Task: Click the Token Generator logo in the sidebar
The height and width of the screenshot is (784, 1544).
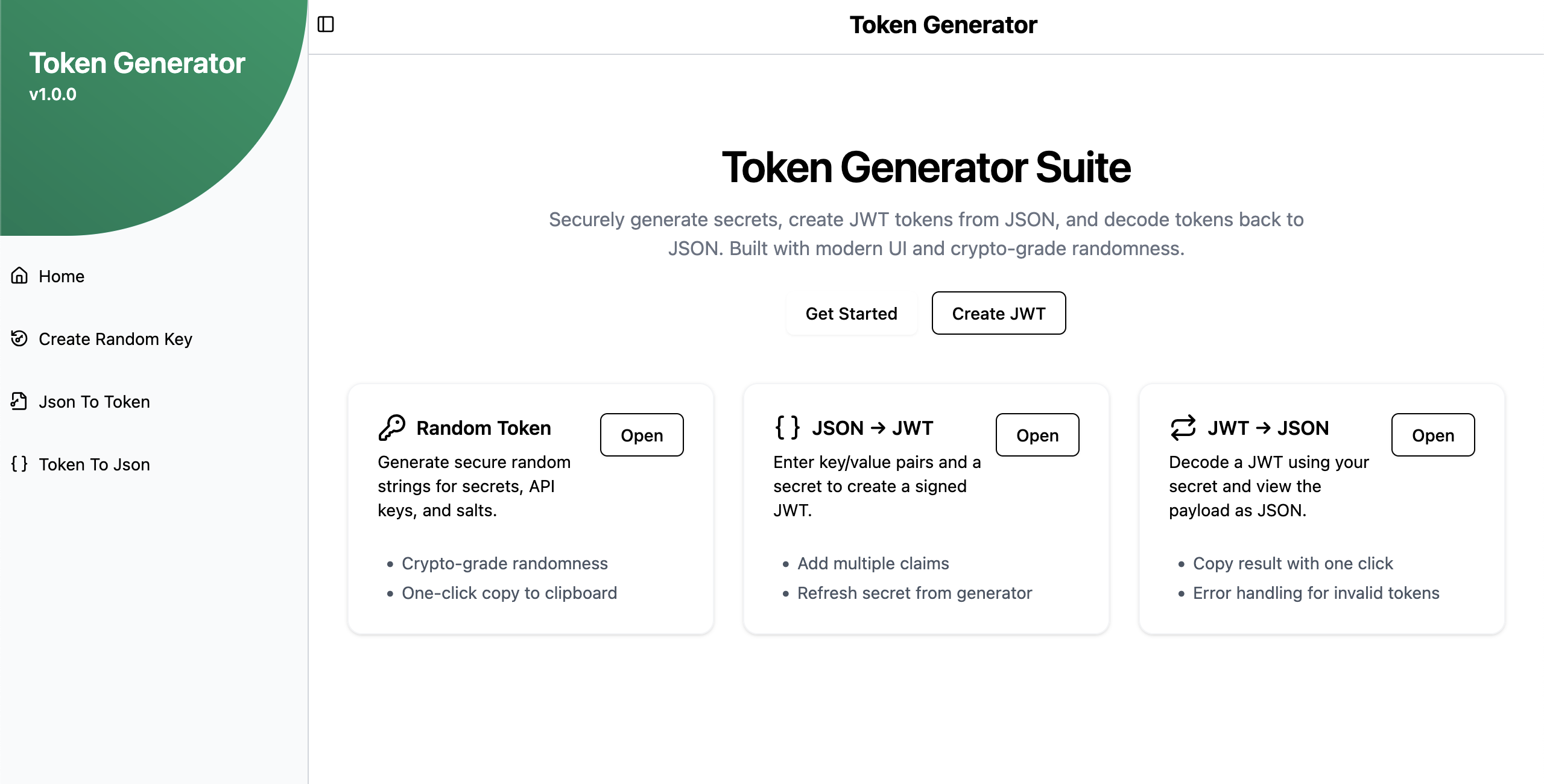Action: [x=138, y=63]
